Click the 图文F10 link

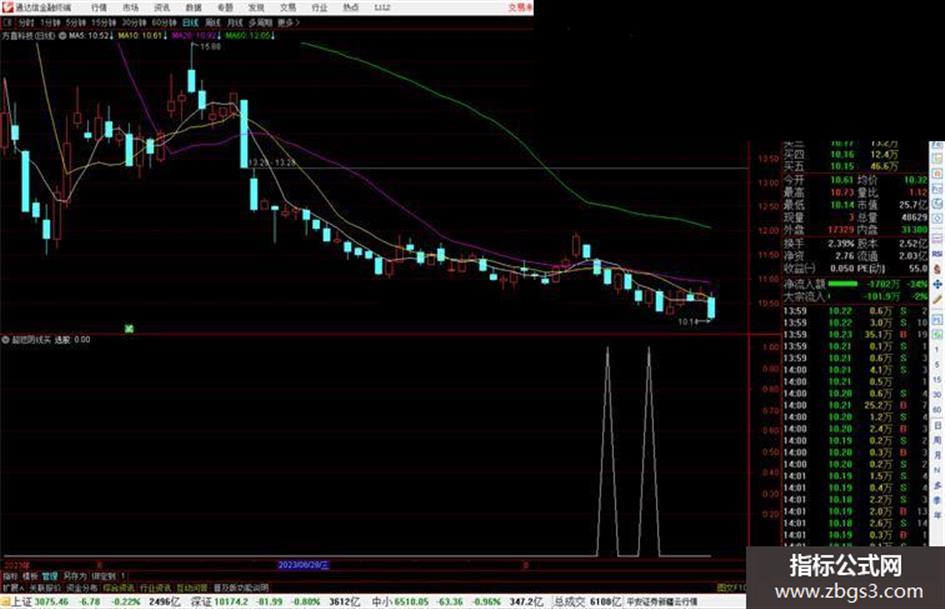[731, 587]
